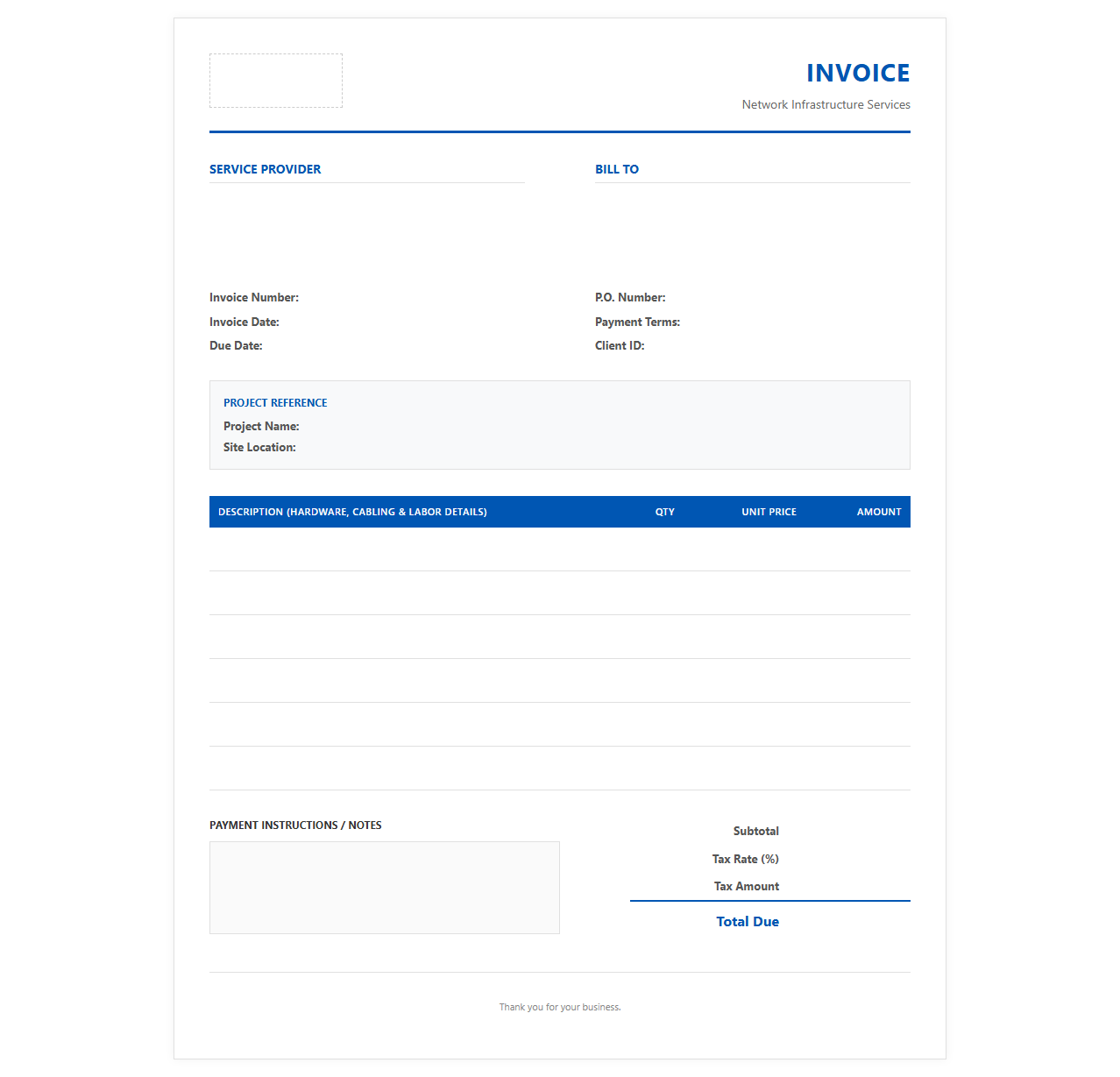Click the Payment Instructions / Notes heading
The height and width of the screenshot is (1077, 1120).
point(295,825)
